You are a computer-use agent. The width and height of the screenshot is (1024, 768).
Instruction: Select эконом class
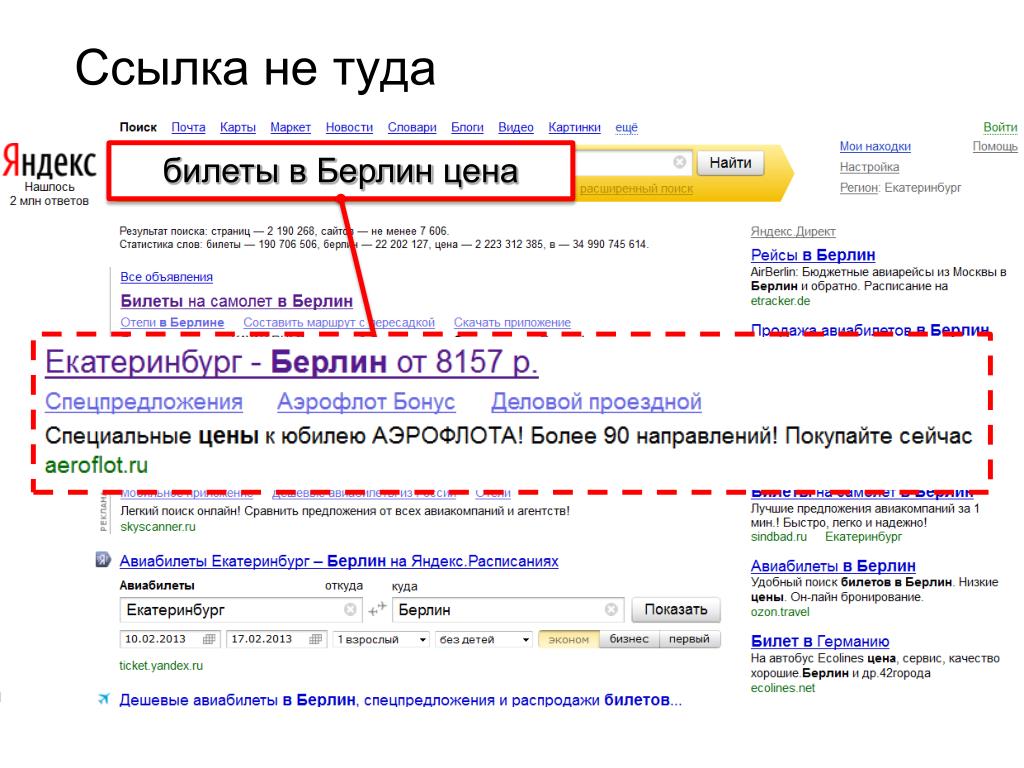(x=568, y=639)
